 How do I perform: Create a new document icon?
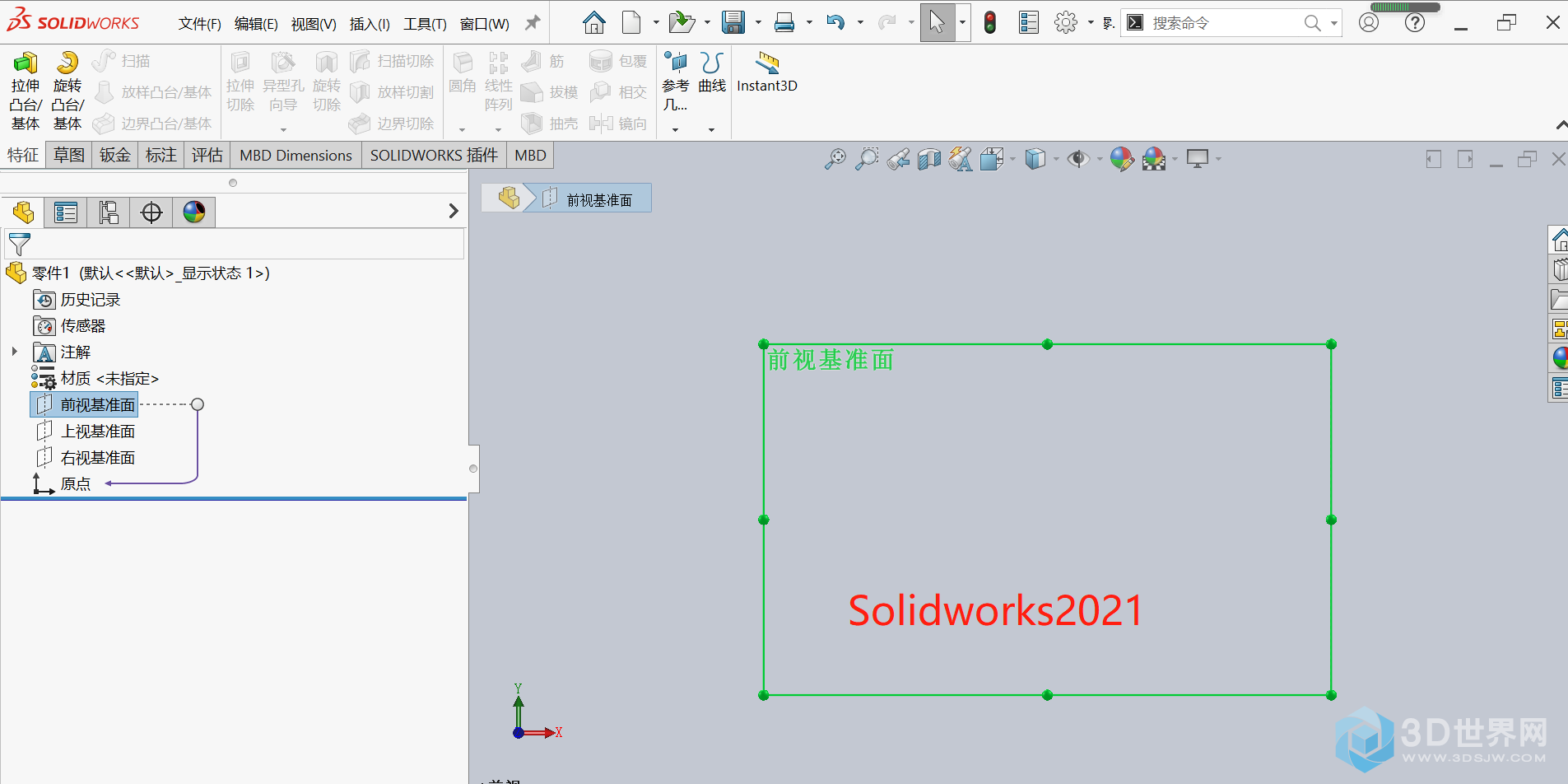(x=631, y=22)
